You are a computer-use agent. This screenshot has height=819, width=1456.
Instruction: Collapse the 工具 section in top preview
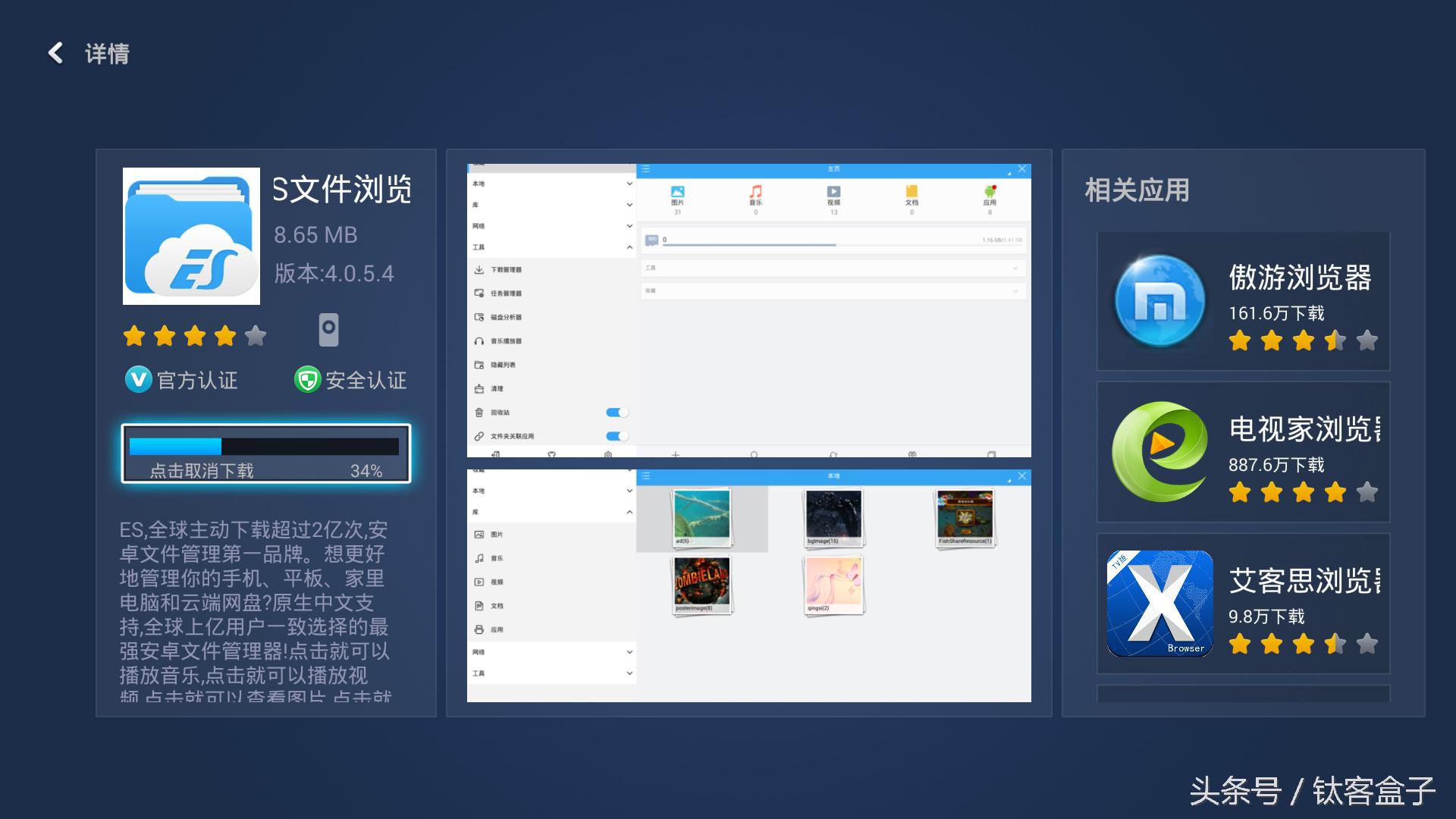[629, 247]
